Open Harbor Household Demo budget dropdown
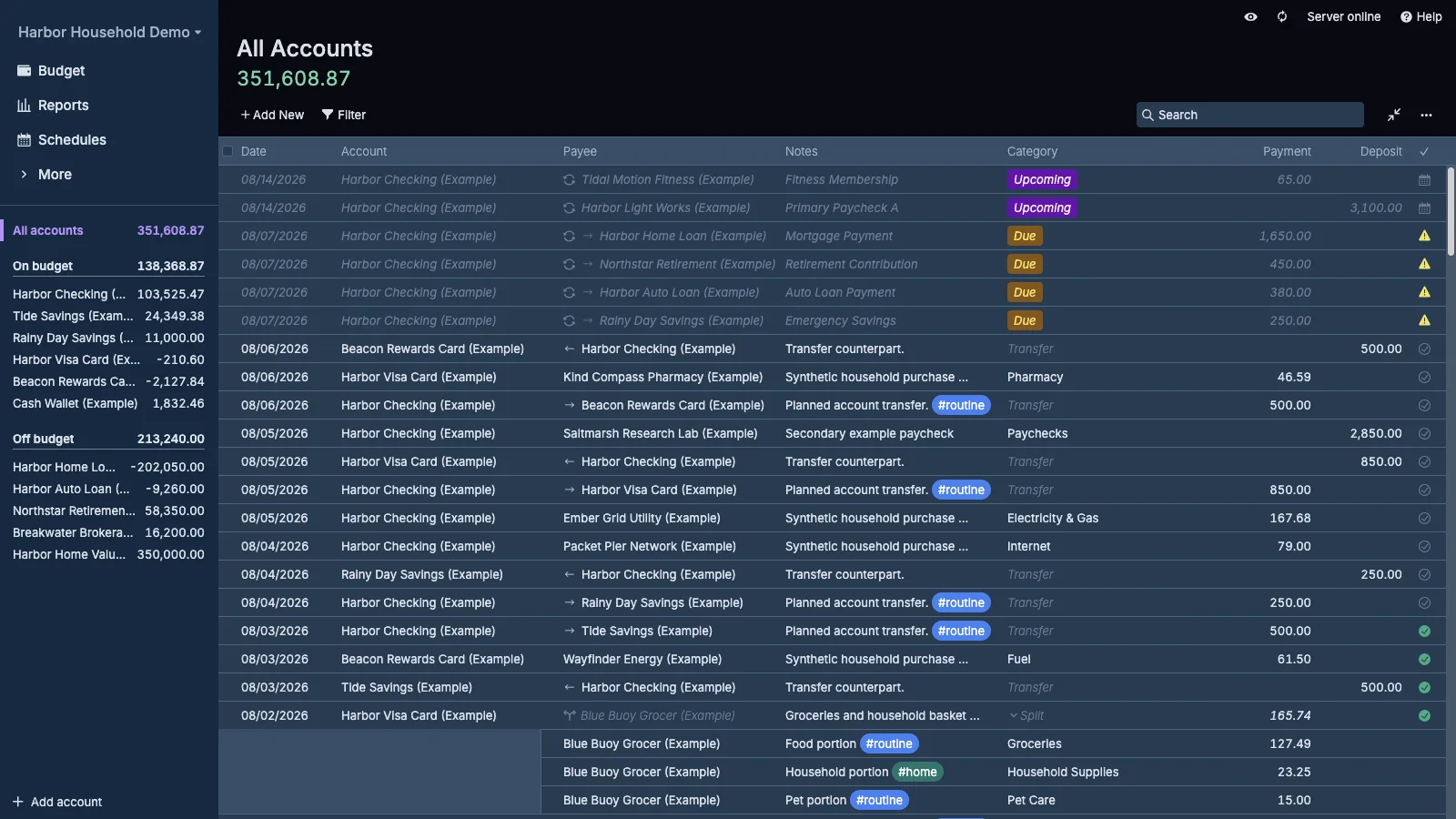Screen dimensions: 1456x819 (x=109, y=33)
